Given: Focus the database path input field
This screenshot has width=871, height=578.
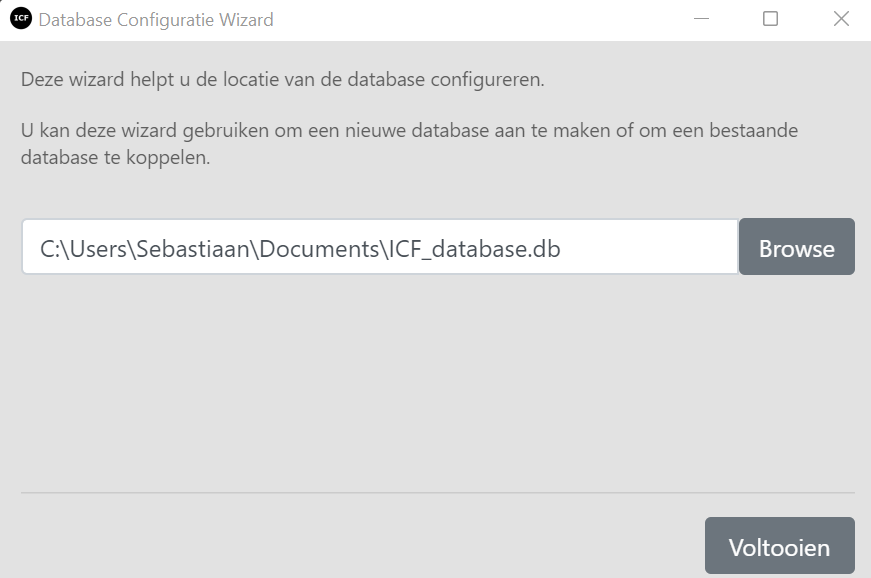Looking at the screenshot, I should point(380,247).
